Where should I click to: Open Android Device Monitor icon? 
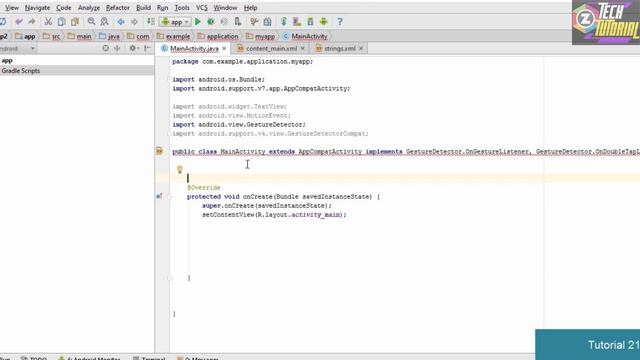click(x=324, y=22)
